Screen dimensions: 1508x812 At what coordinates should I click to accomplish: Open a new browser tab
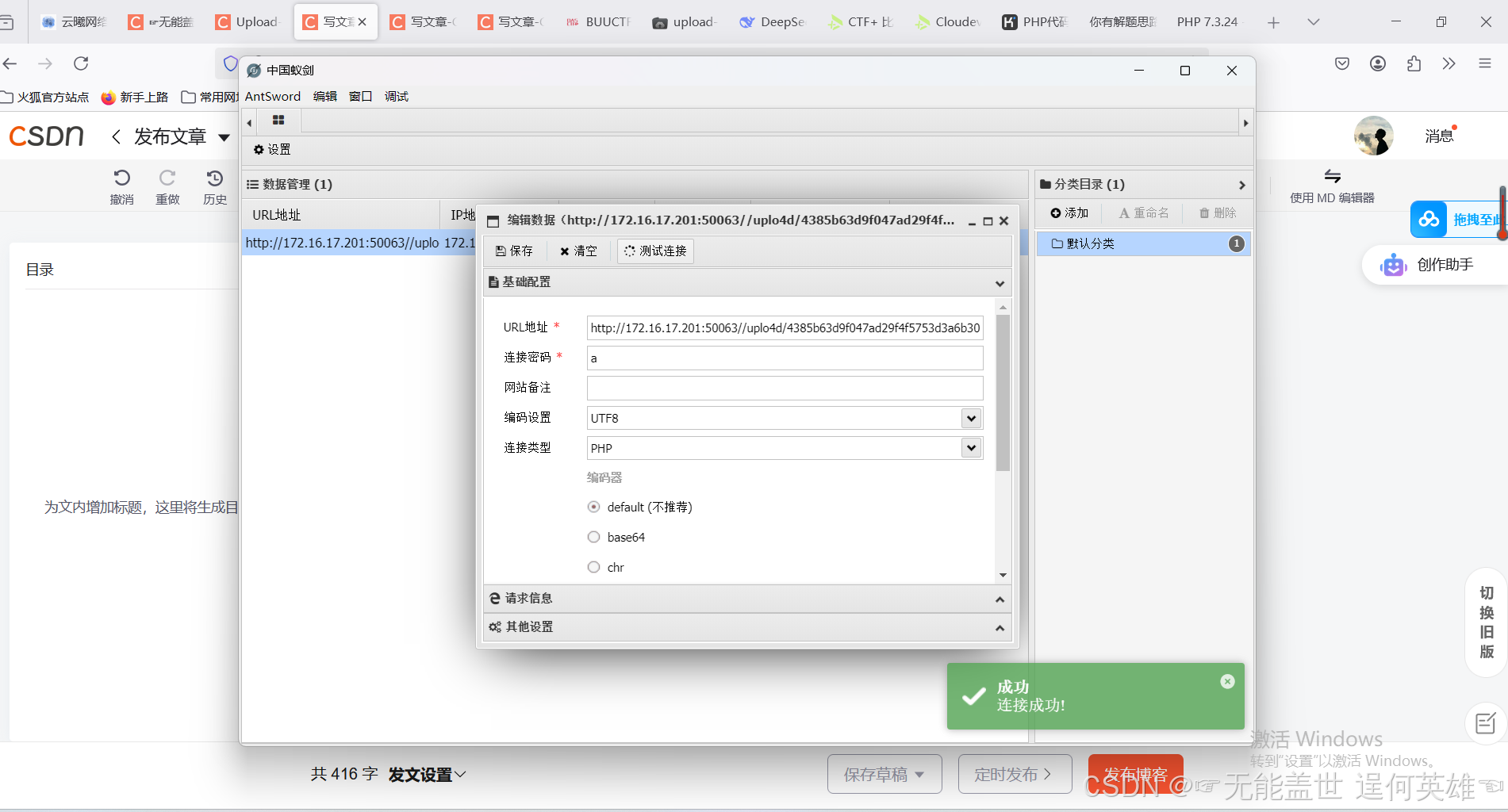click(1273, 22)
